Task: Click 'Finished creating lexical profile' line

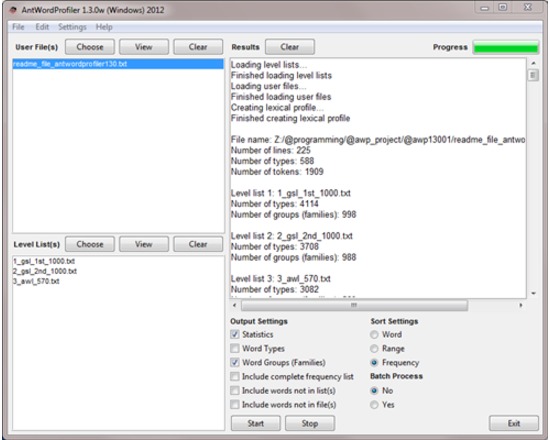Action: tap(290, 118)
